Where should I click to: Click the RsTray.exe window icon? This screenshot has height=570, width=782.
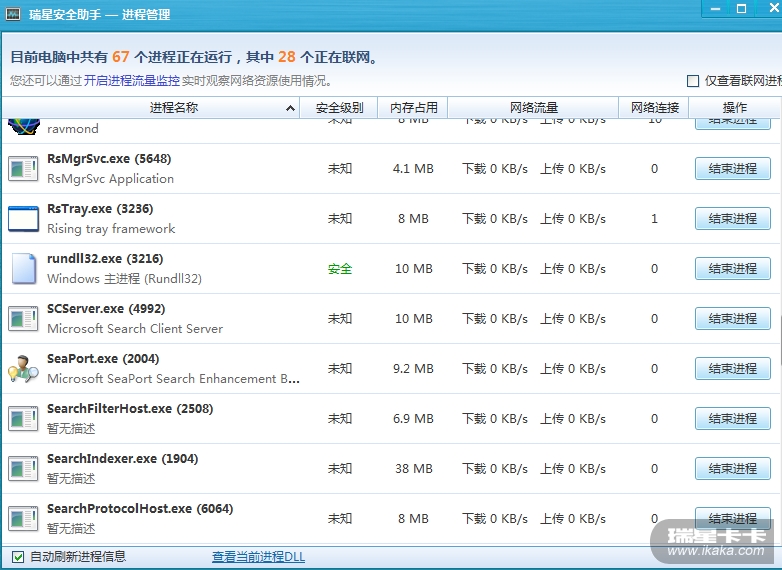pyautogui.click(x=23, y=218)
